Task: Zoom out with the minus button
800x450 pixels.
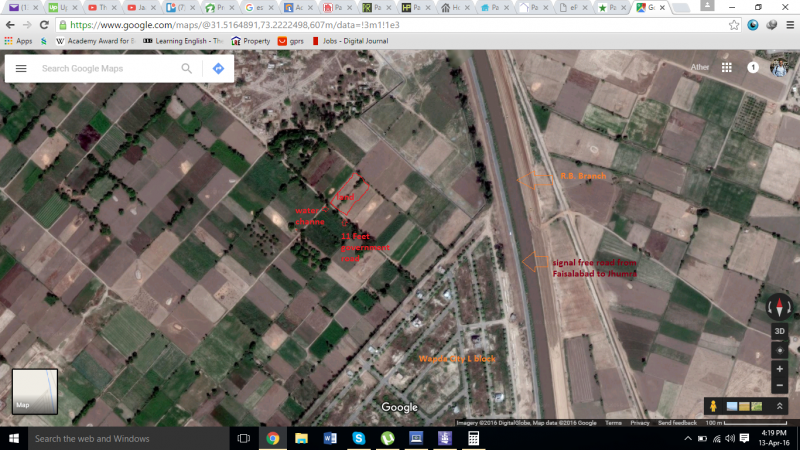Action: 779,385
